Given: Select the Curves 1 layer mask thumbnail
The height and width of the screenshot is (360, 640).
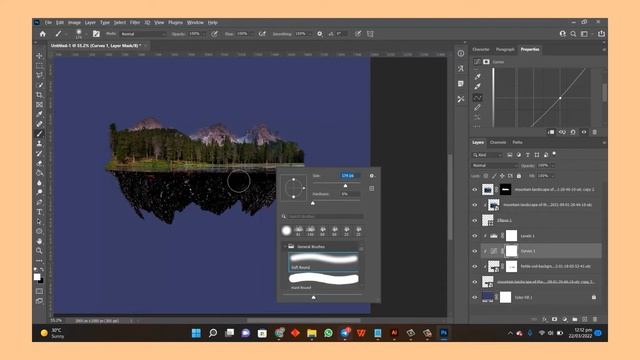Looking at the screenshot, I should (511, 251).
